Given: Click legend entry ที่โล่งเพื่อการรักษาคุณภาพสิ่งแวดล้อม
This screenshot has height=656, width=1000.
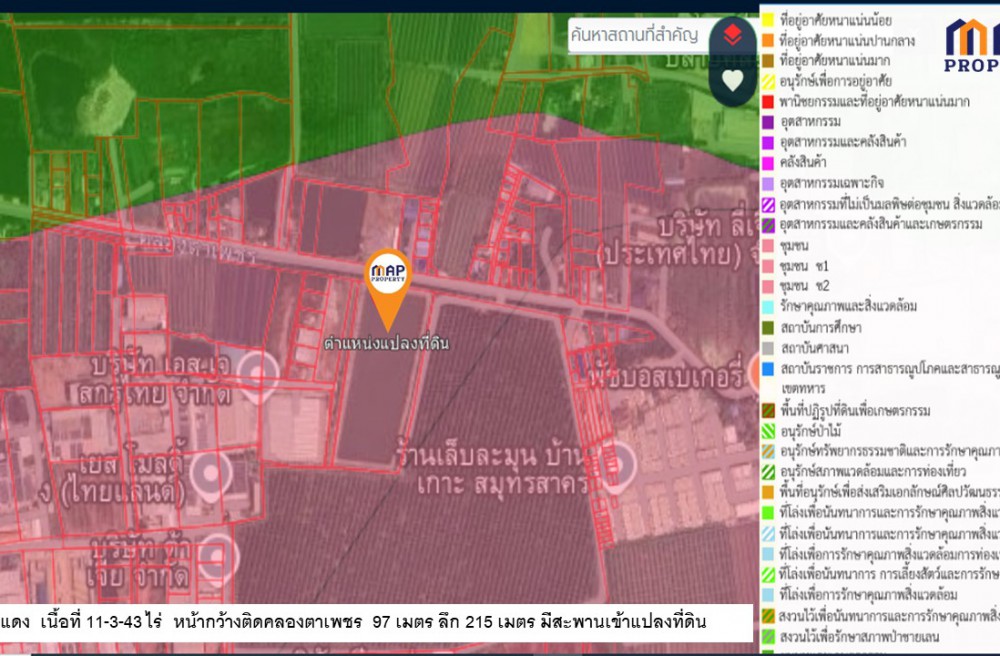Looking at the screenshot, I should [868, 595].
